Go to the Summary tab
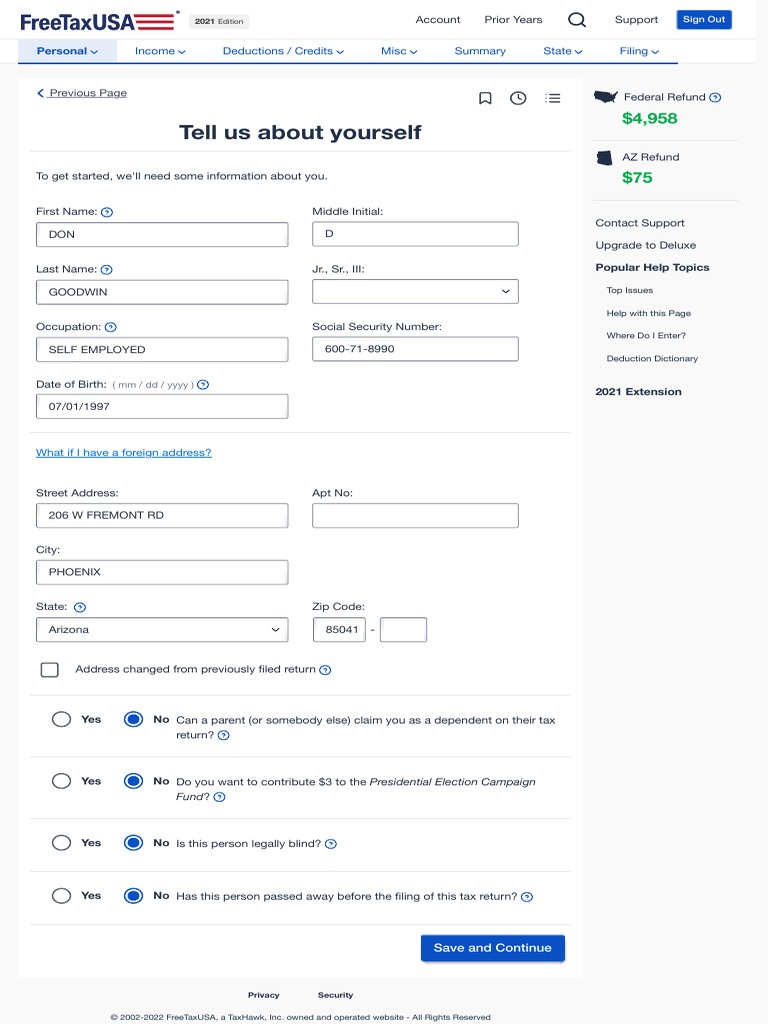Image resolution: width=768 pixels, height=1024 pixels. 480,51
